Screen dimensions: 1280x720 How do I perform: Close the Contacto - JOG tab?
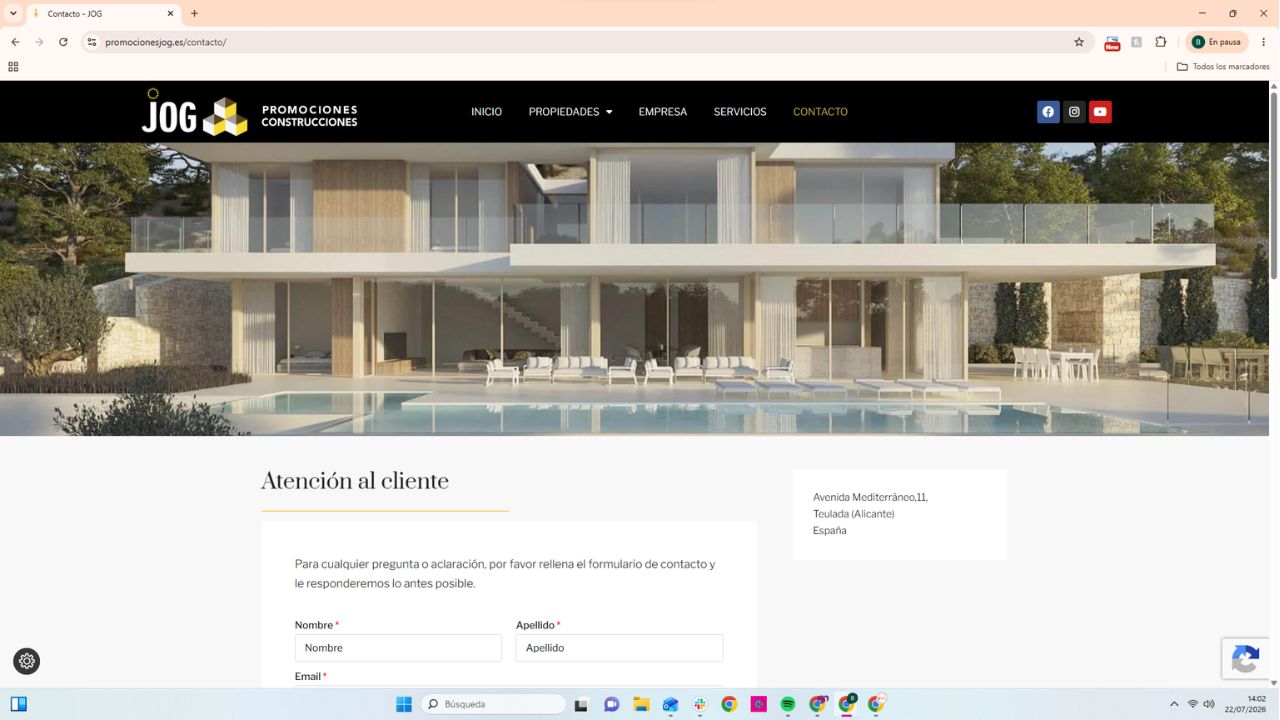point(170,14)
